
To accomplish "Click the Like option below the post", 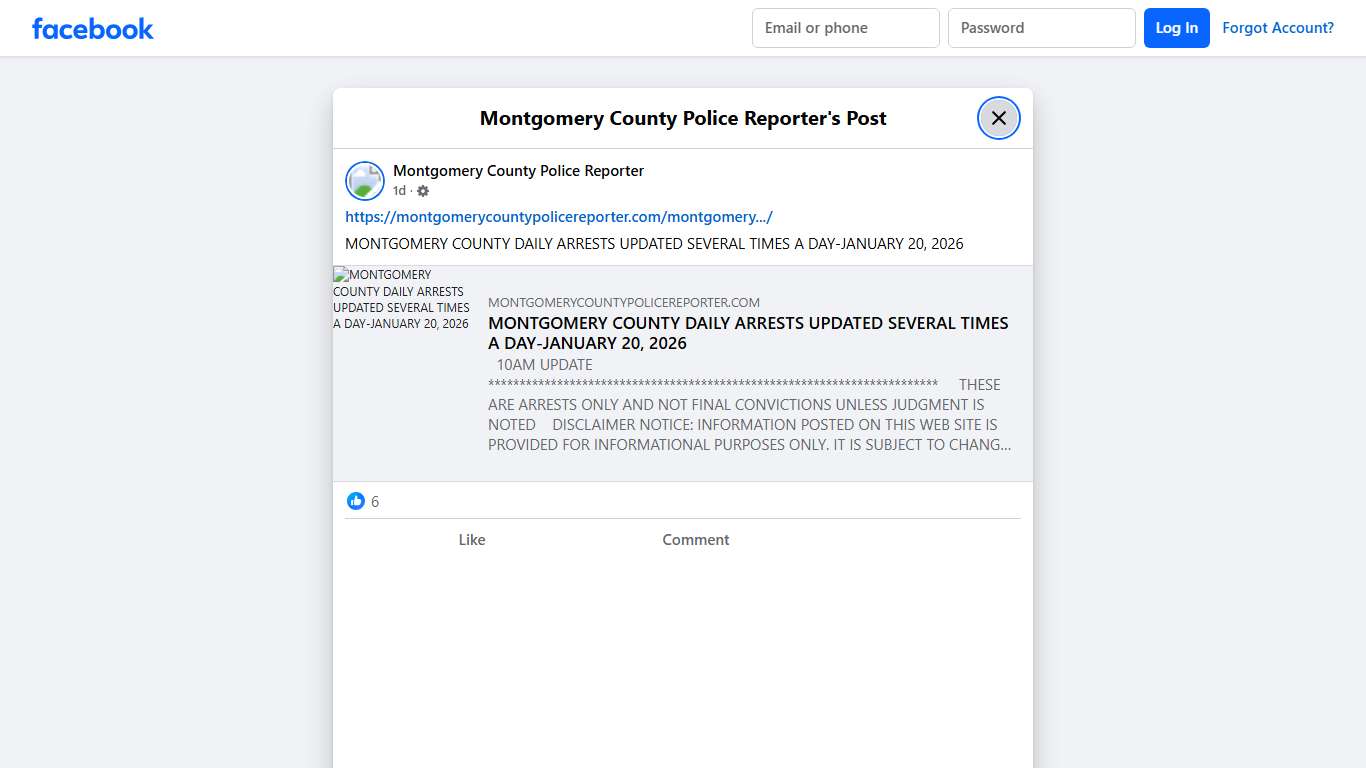I will 471,539.
